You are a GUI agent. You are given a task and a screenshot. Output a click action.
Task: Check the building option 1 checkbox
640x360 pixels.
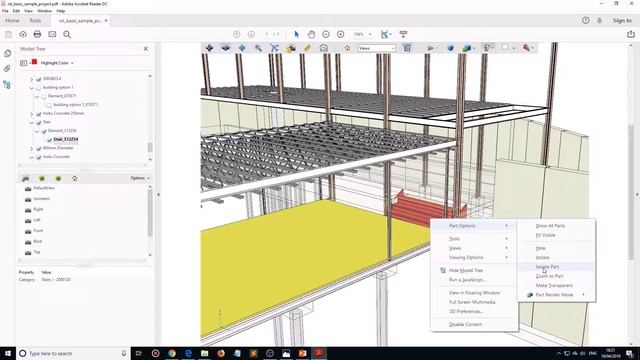38,87
